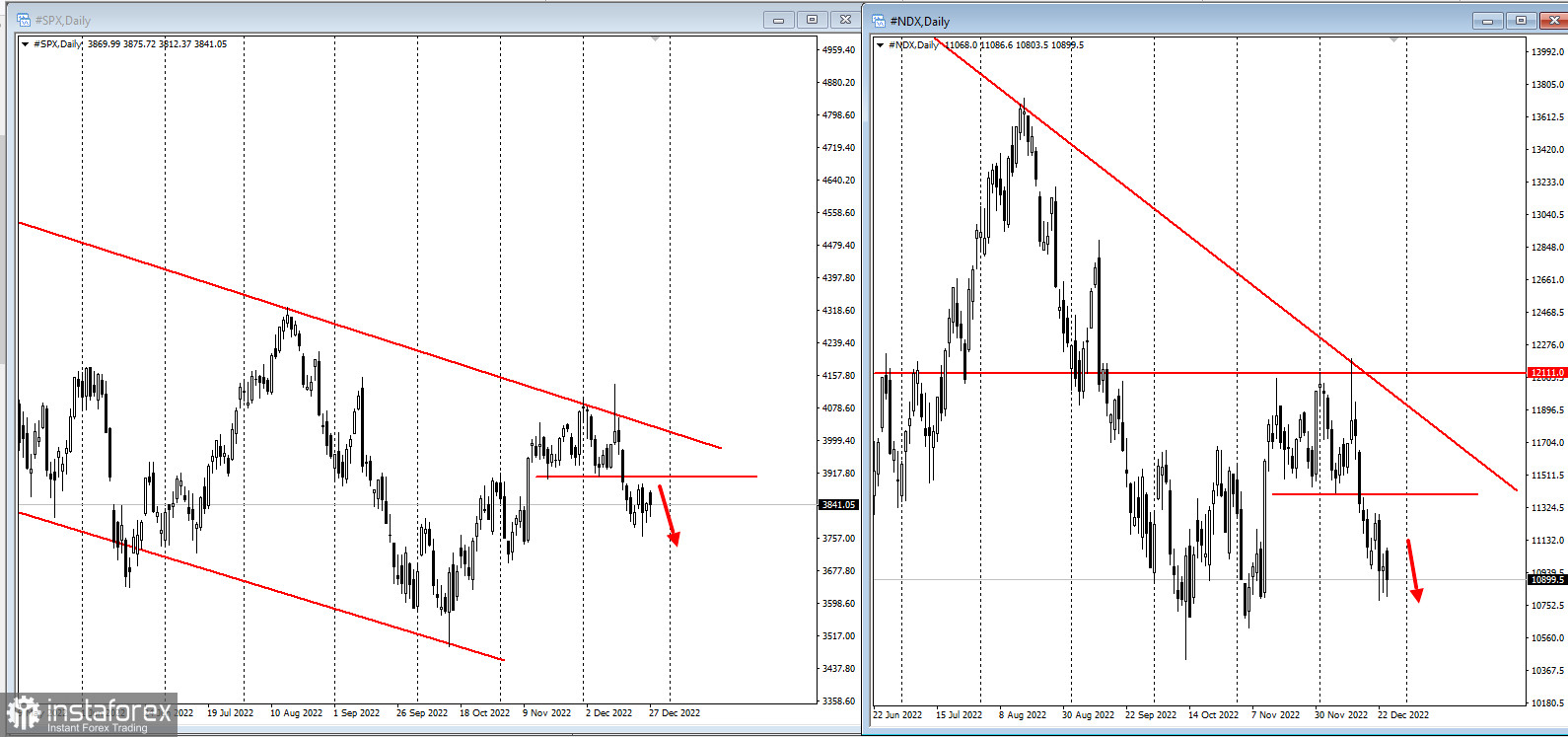The image size is (1568, 737).
Task: Click the 11511.5 price label on NDX scale
Action: 1547,475
